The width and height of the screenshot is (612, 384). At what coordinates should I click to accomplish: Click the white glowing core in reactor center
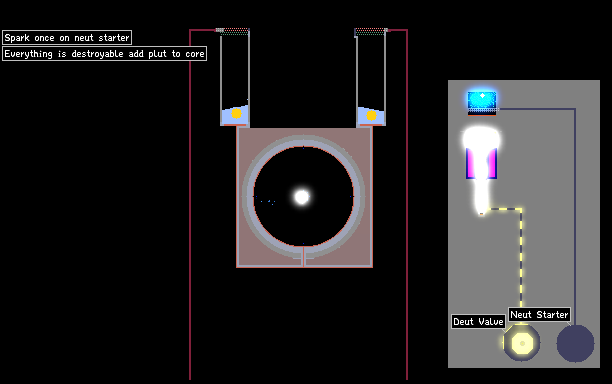[x=302, y=197]
